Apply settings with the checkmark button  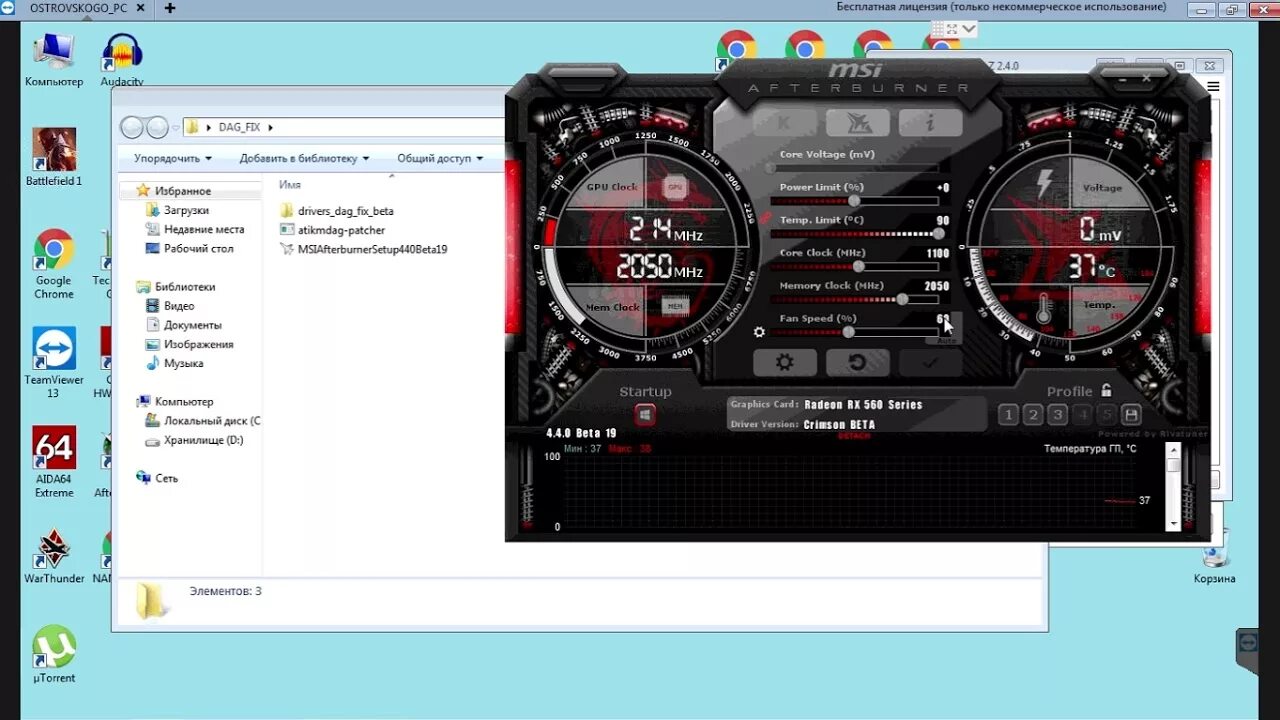[930, 362]
